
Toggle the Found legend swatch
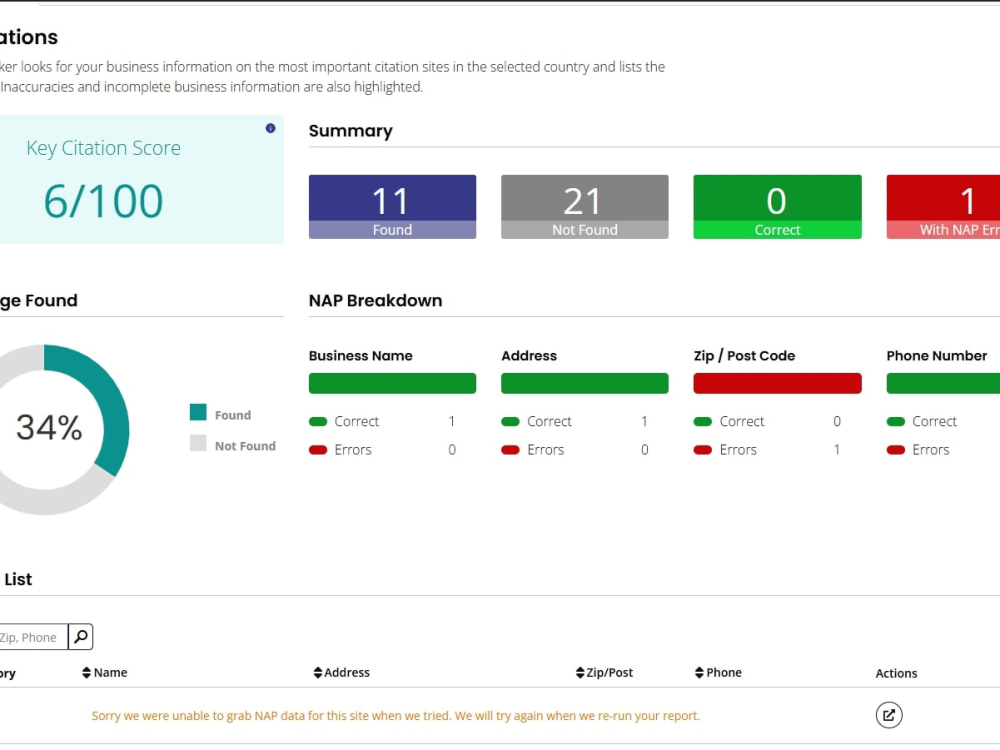(198, 412)
